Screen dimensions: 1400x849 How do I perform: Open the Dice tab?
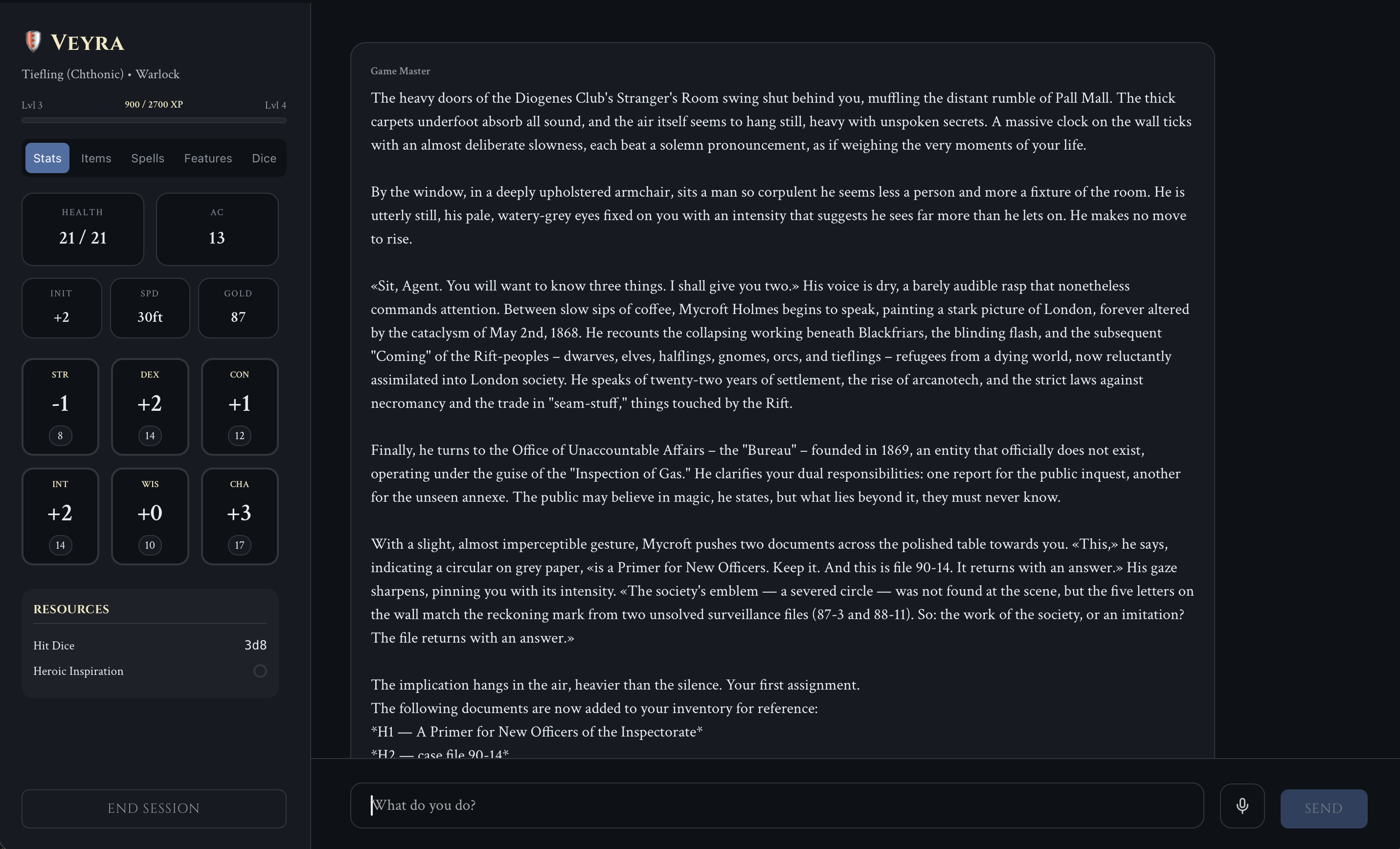(264, 158)
